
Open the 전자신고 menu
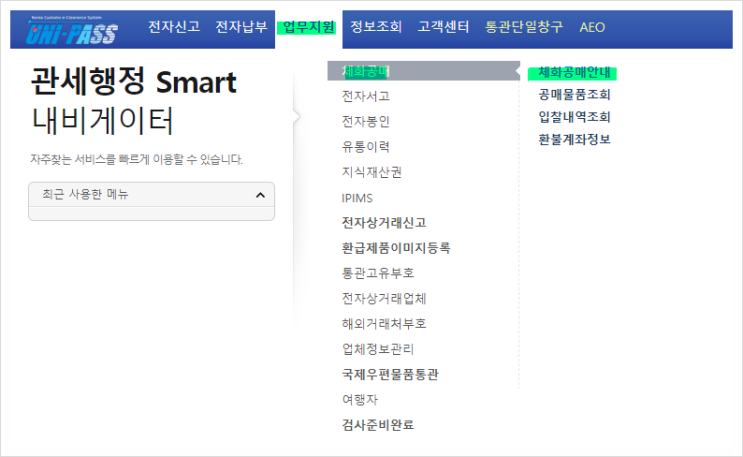pyautogui.click(x=174, y=27)
